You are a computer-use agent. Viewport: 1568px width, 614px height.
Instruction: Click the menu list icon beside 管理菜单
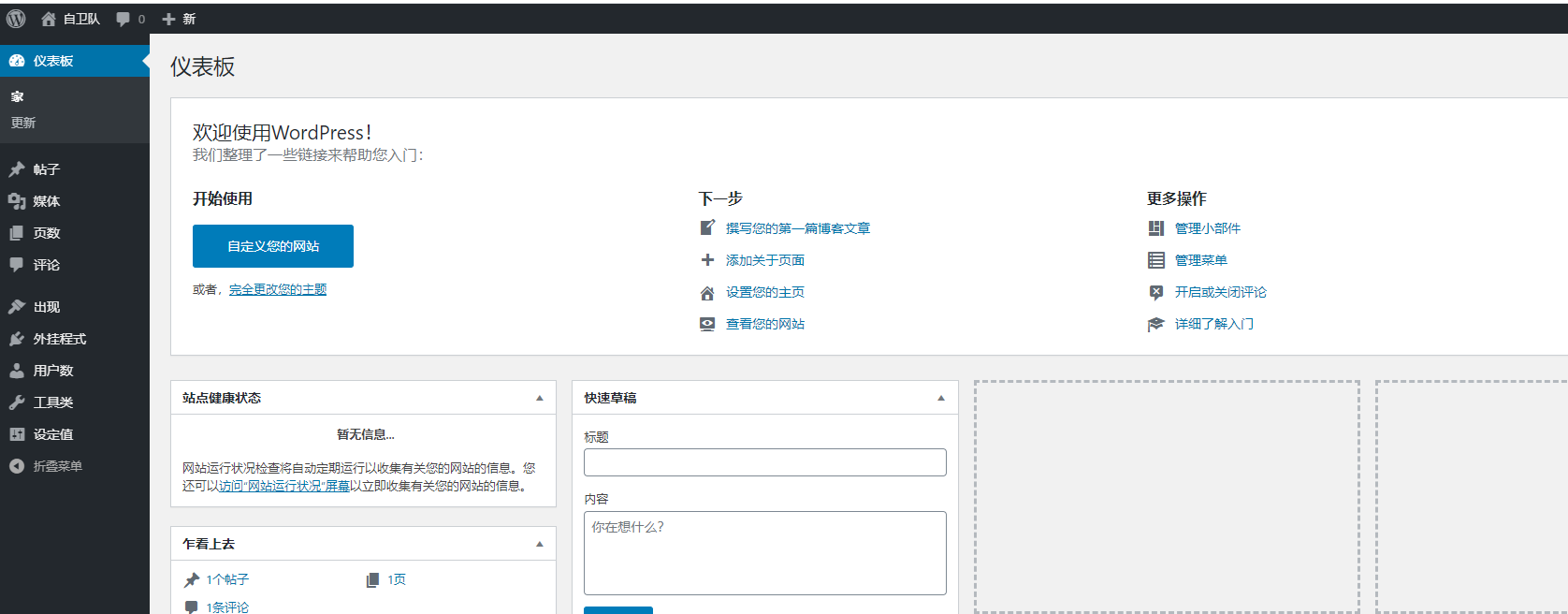1156,260
